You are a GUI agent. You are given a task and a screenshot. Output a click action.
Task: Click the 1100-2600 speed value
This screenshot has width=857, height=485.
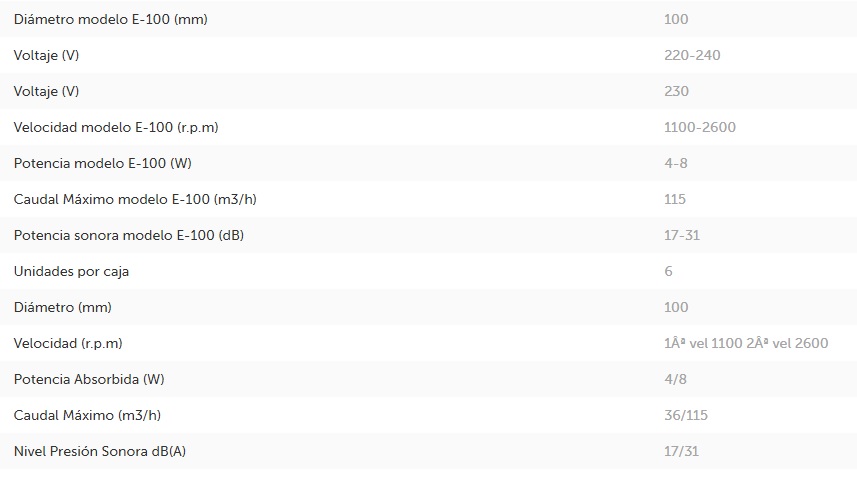[x=700, y=127]
